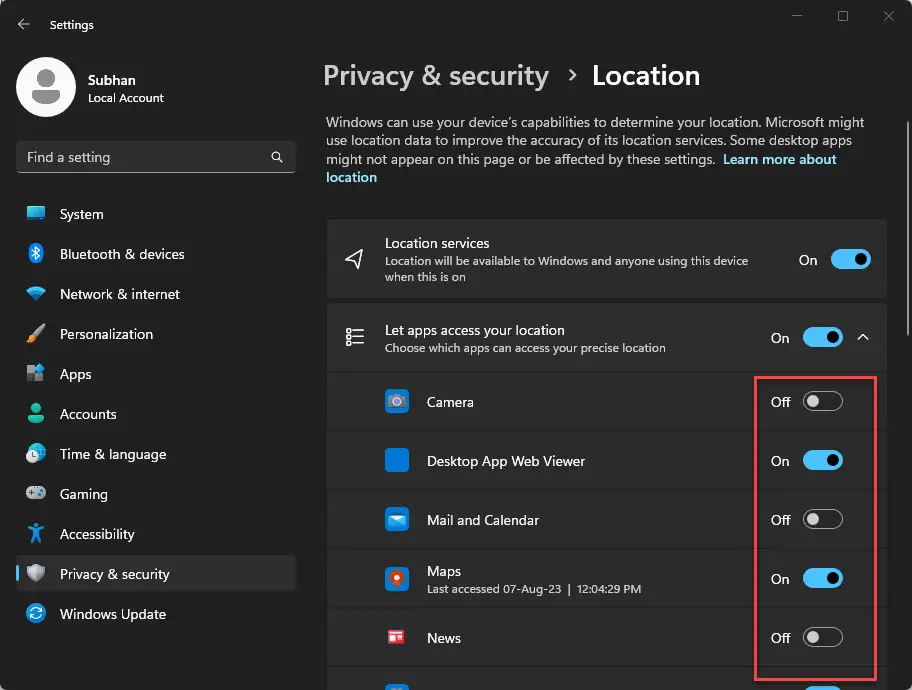This screenshot has height=690, width=912.
Task: Open System settings
Action: 156,214
